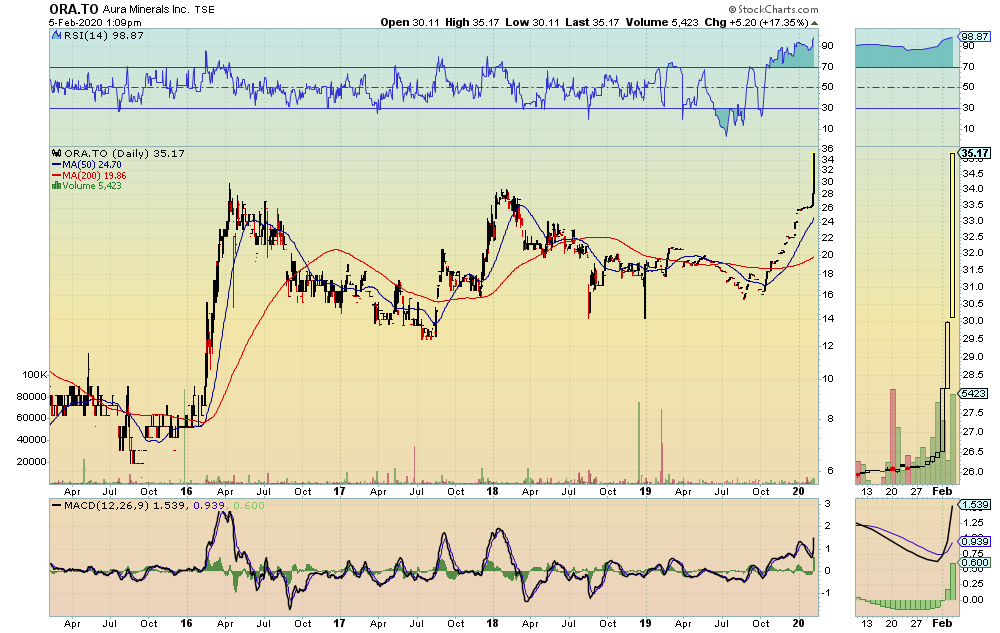Image resolution: width=1000 pixels, height=633 pixels.
Task: Click the Last 35.17 quote value
Action: coord(592,22)
